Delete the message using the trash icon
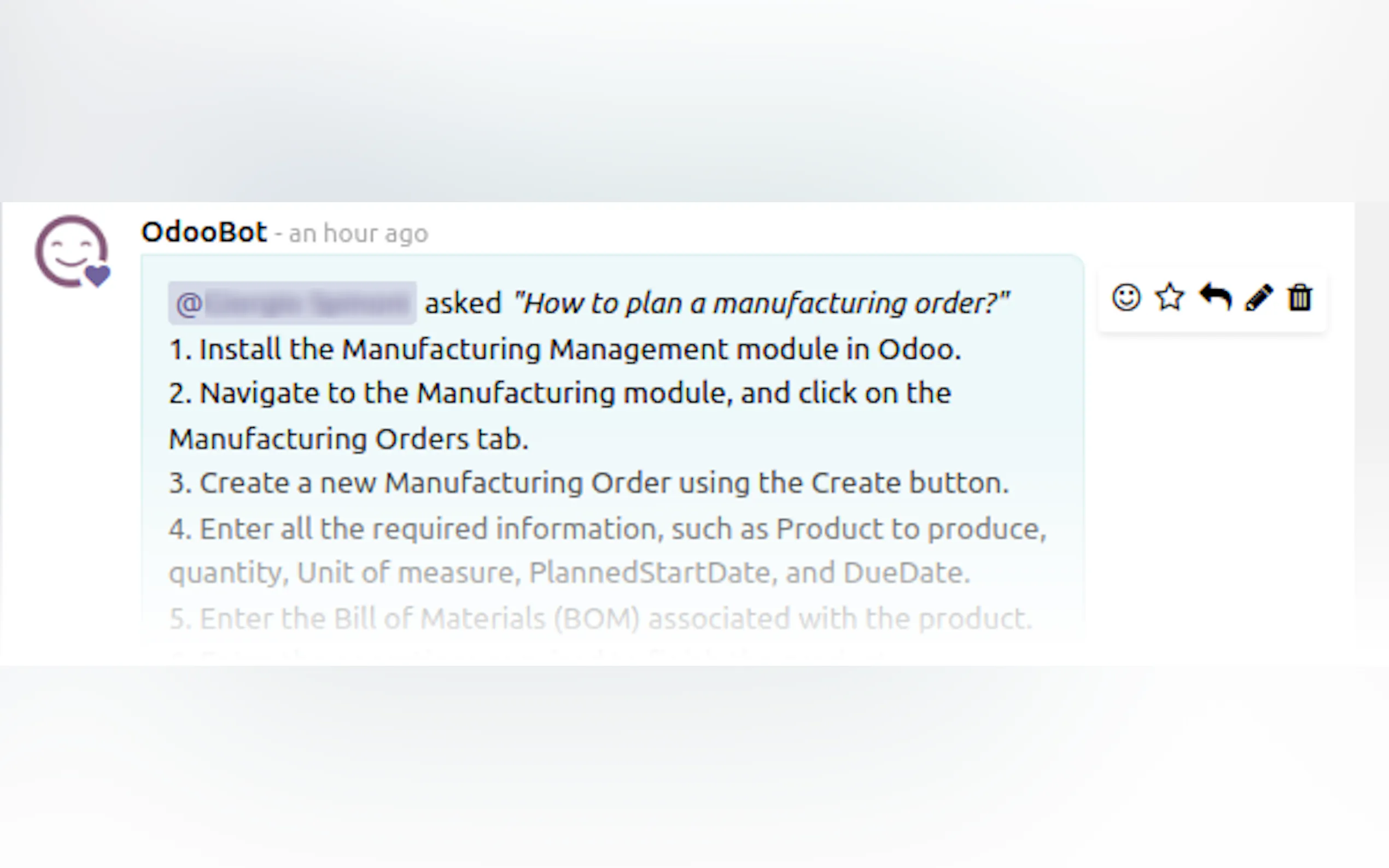The image size is (1389, 868). tap(1300, 297)
